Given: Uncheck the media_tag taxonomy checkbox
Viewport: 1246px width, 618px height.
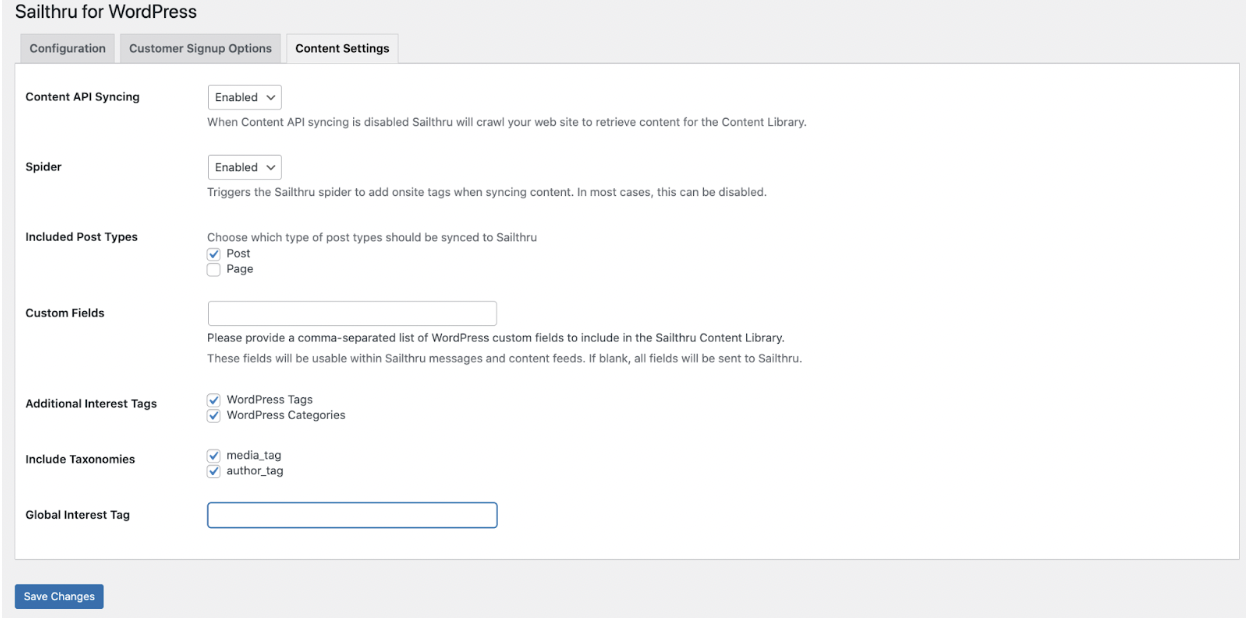Looking at the screenshot, I should 213,456.
